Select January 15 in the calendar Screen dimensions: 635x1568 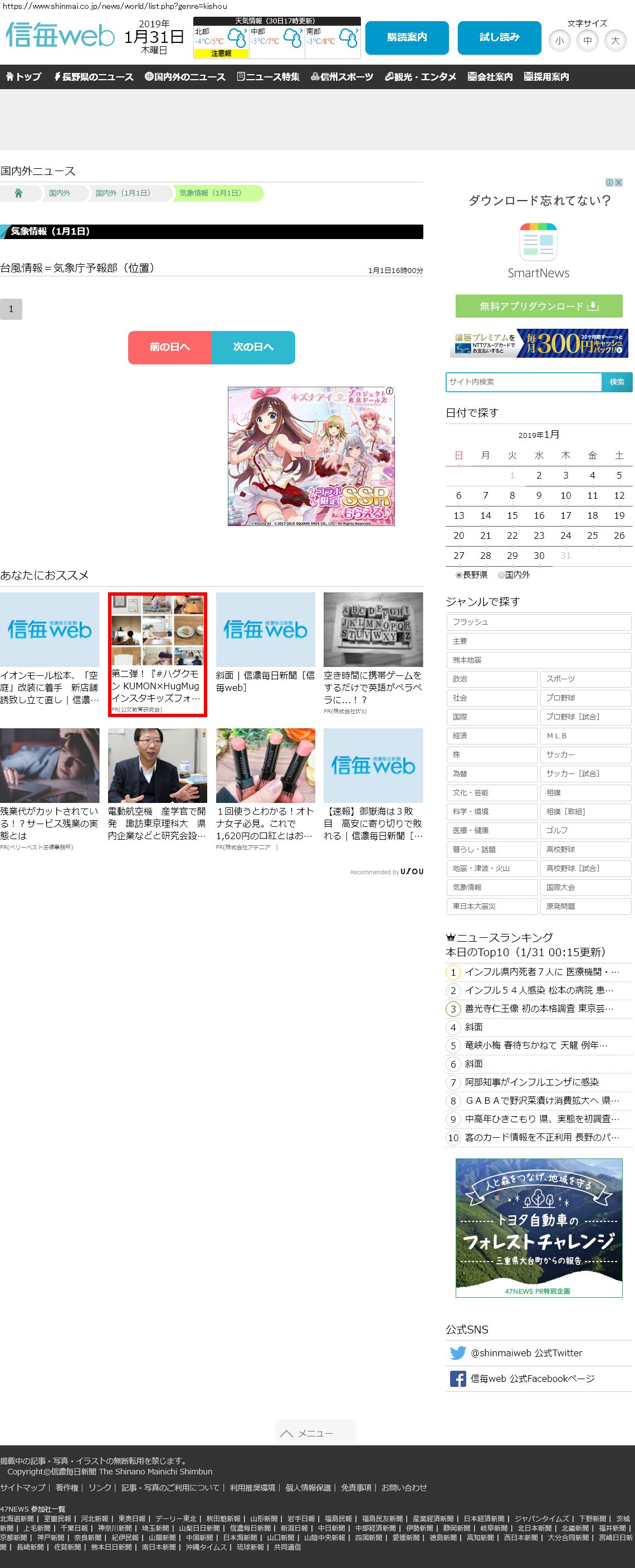512,515
